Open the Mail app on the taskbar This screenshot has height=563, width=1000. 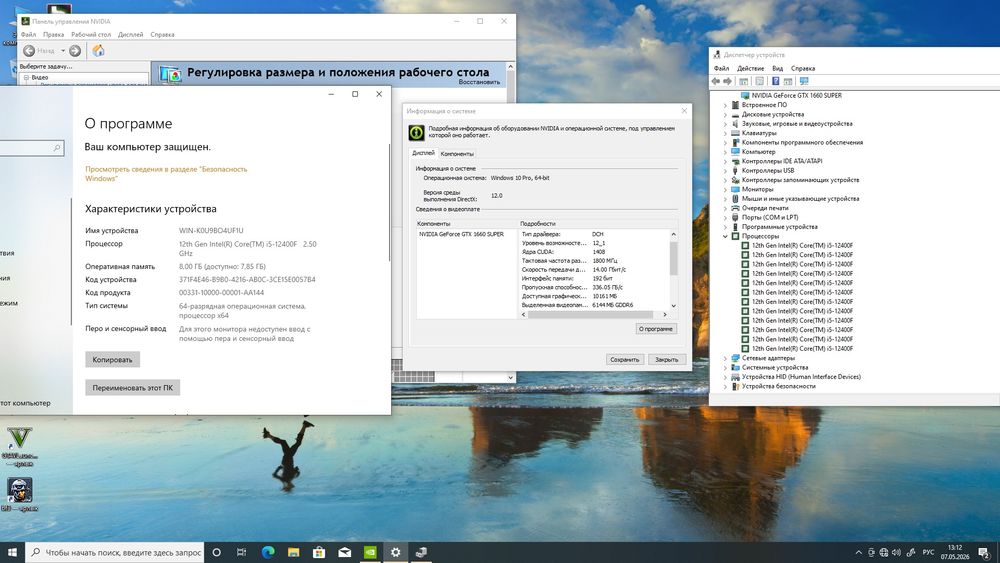[x=344, y=552]
